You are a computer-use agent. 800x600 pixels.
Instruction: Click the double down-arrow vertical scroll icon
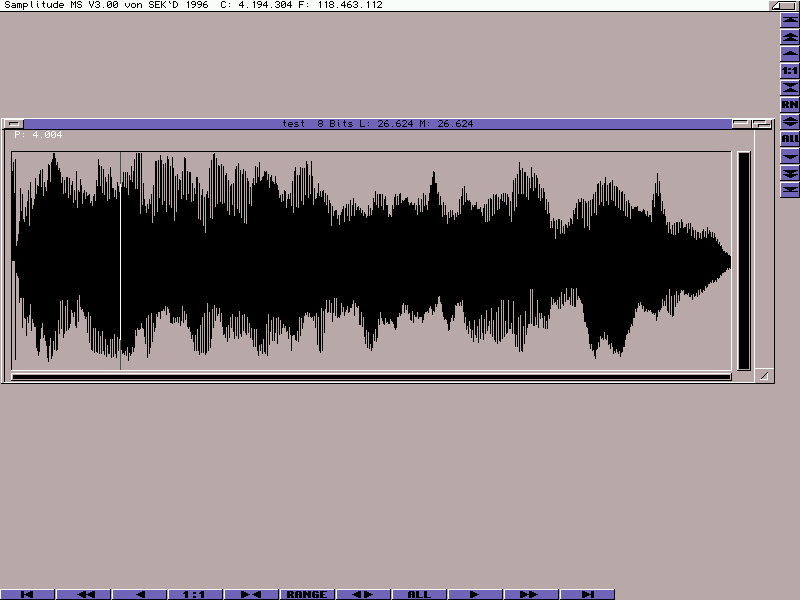790,173
